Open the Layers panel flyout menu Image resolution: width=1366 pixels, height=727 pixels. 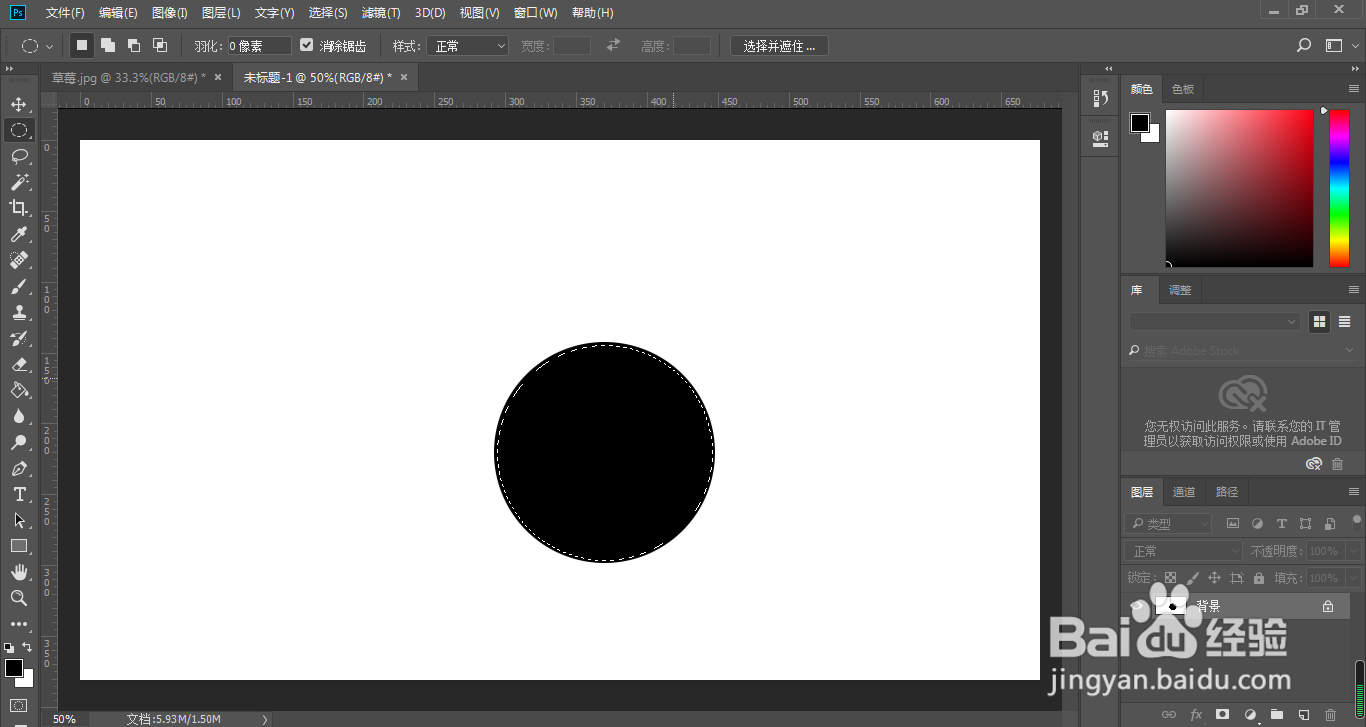(x=1354, y=492)
